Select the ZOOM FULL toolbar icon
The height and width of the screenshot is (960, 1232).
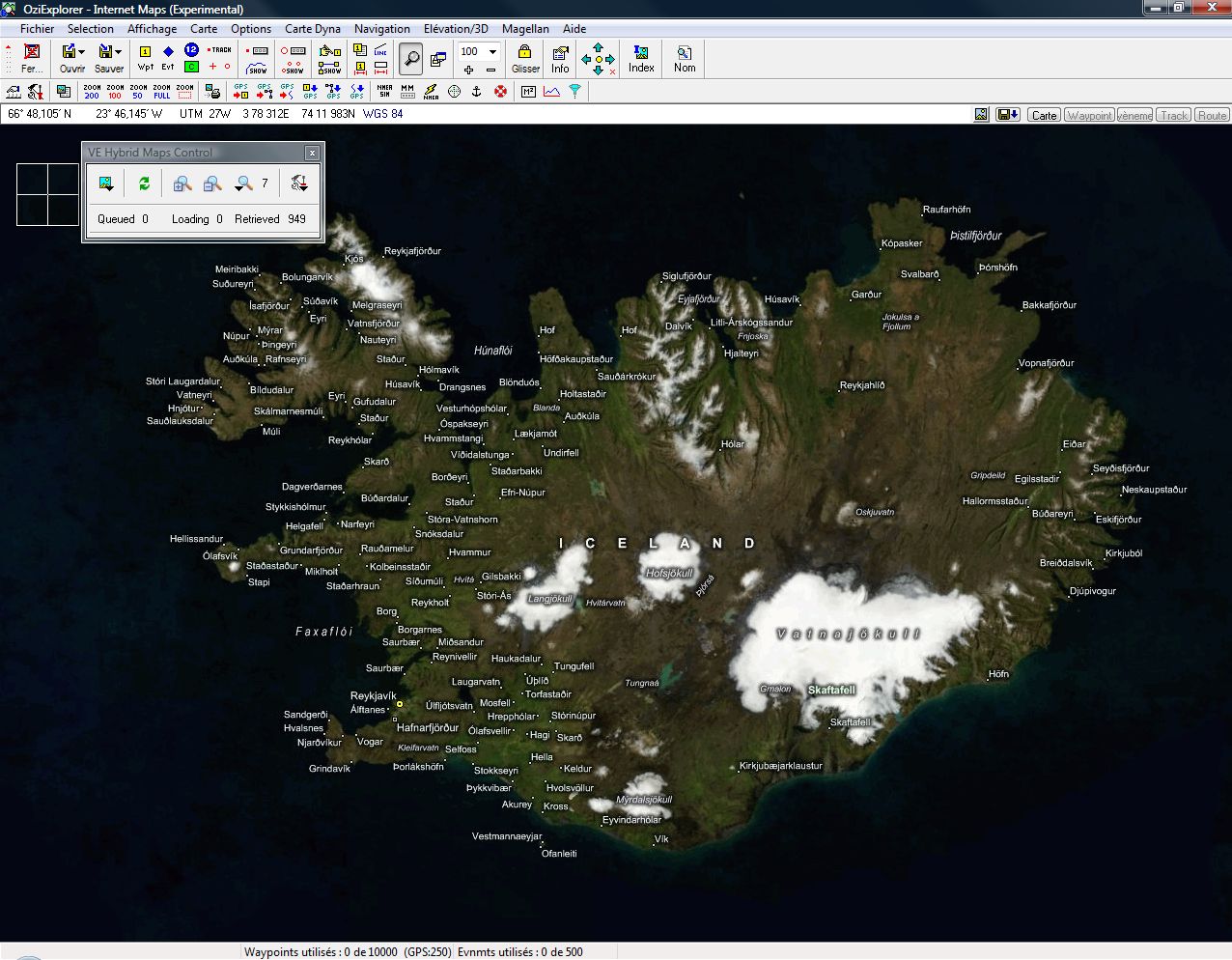pos(161,92)
